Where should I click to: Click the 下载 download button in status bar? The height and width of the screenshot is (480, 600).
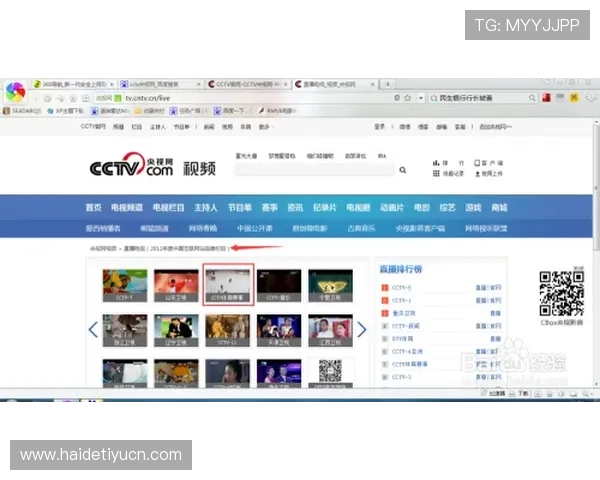coord(519,393)
